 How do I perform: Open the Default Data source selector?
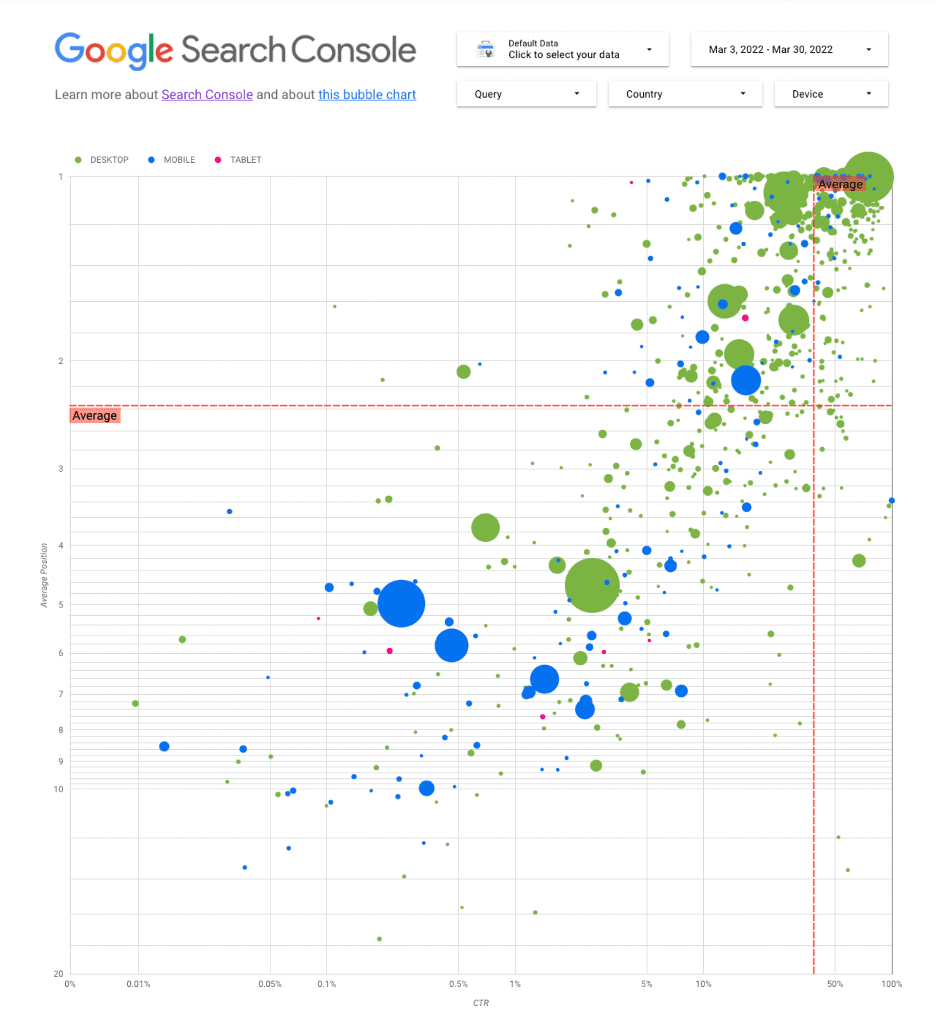[562, 48]
